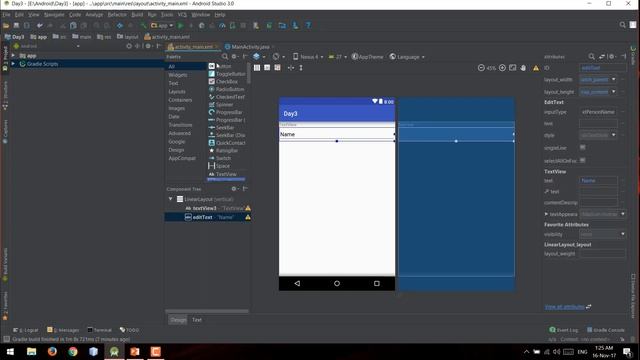640x360 pixels.
Task: Click the Undo arrow toolbar icon
Action: 40,25
